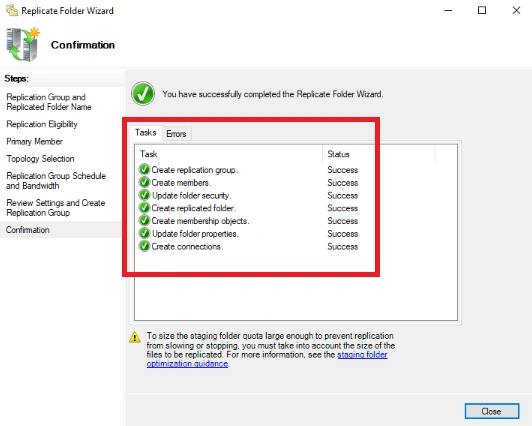Click the Status column header

click(379, 154)
